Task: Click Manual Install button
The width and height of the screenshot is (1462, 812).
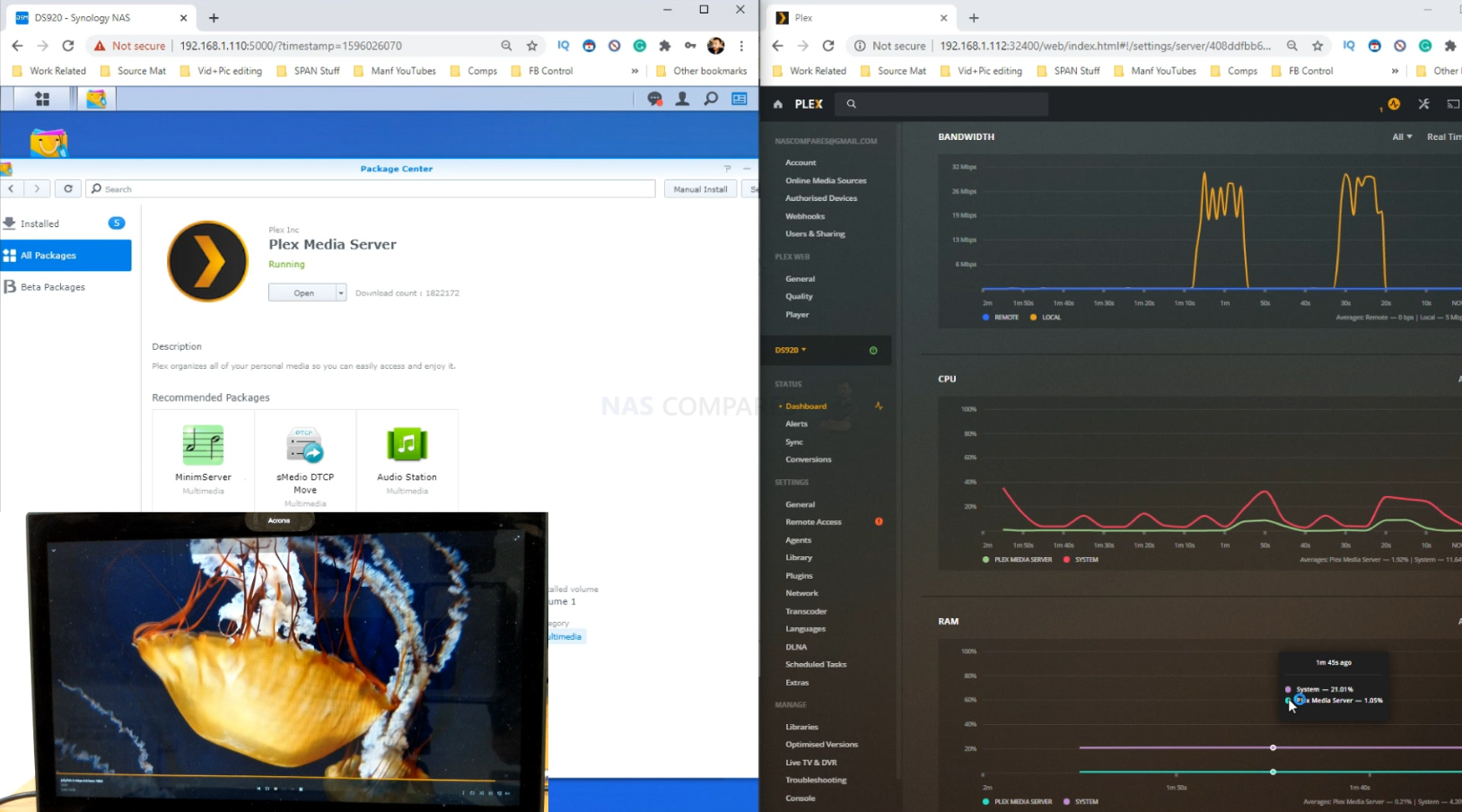Action: 700,189
